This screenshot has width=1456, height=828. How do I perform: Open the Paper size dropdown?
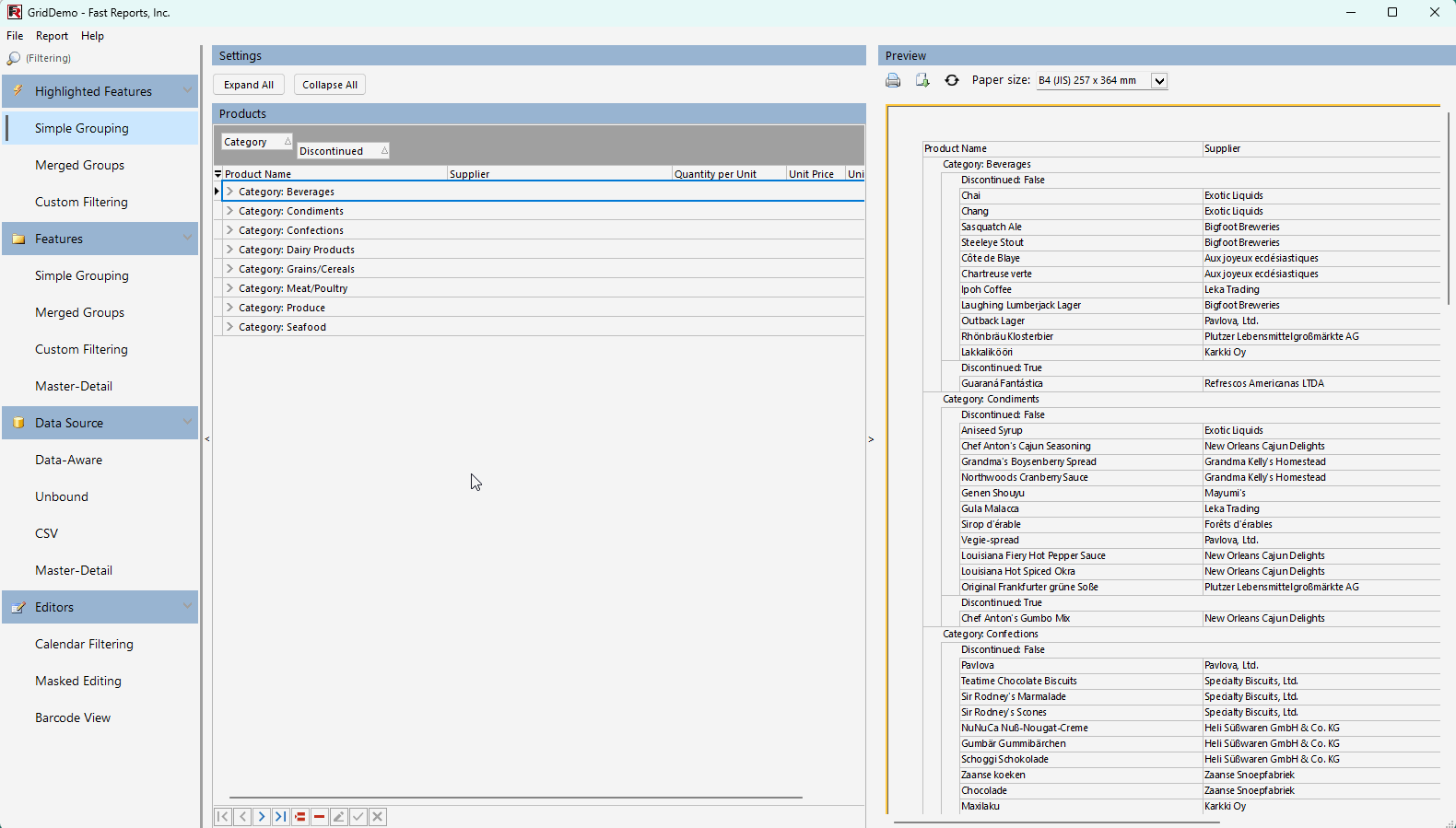pyautogui.click(x=1159, y=81)
